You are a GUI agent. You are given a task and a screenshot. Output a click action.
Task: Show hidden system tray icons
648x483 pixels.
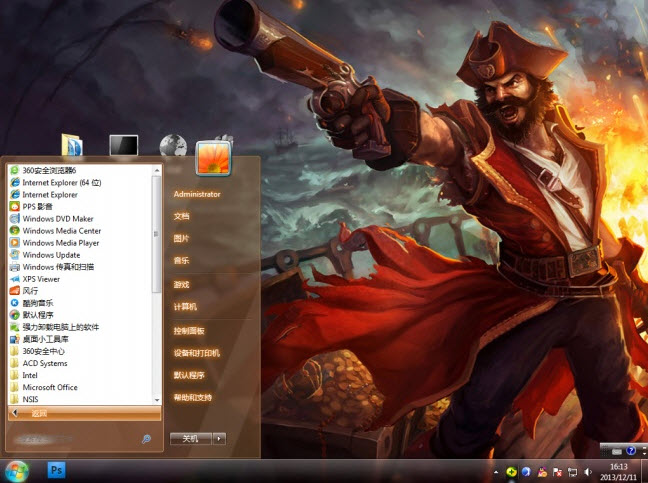tap(495, 471)
